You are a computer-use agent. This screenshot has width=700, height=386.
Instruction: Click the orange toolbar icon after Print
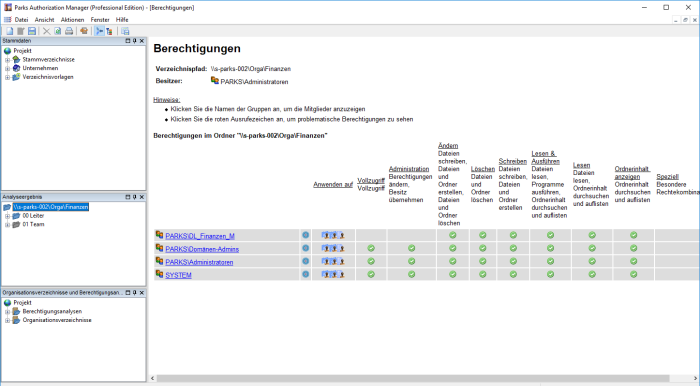[x=83, y=31]
